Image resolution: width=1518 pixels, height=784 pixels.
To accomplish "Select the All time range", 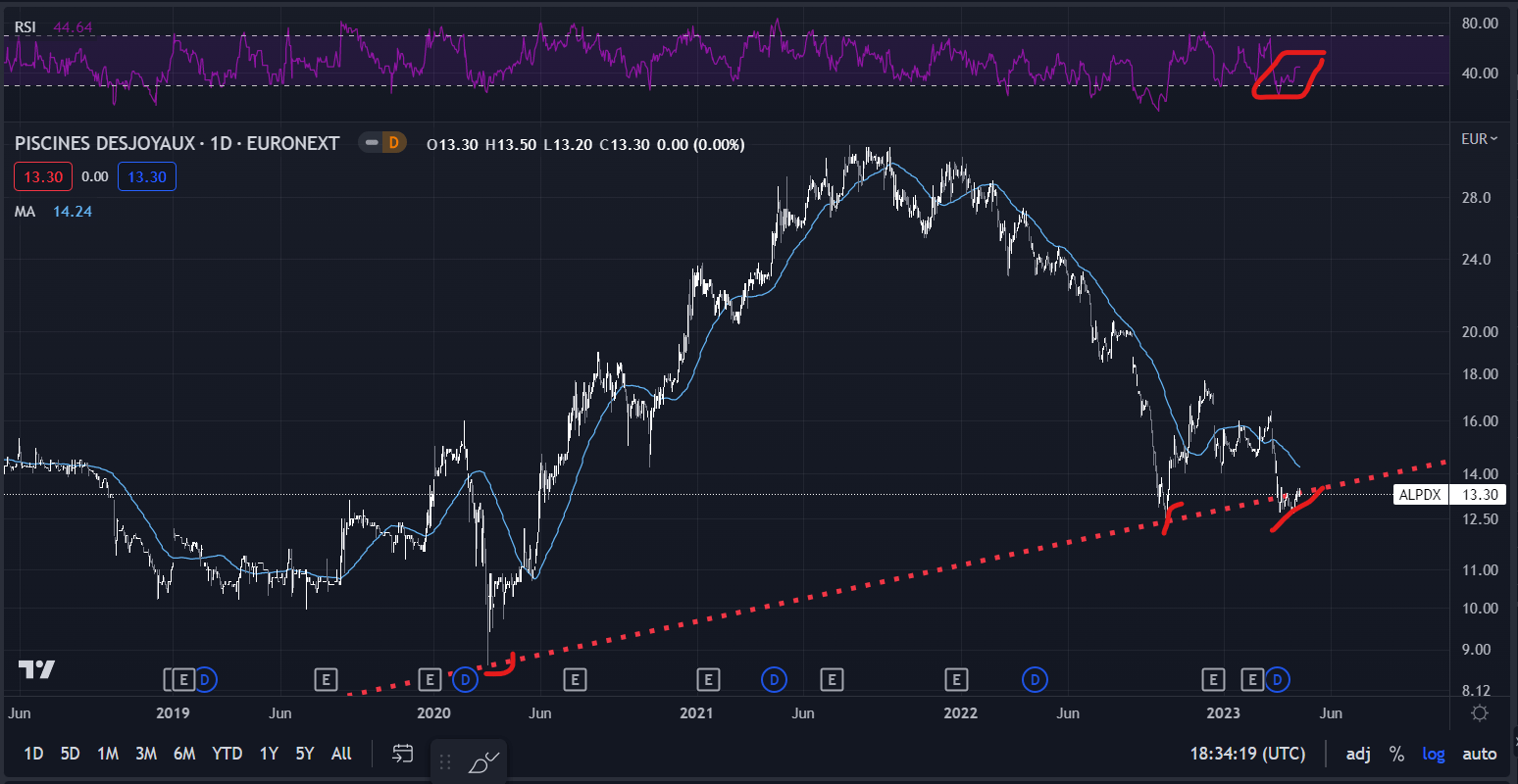I will pos(341,754).
